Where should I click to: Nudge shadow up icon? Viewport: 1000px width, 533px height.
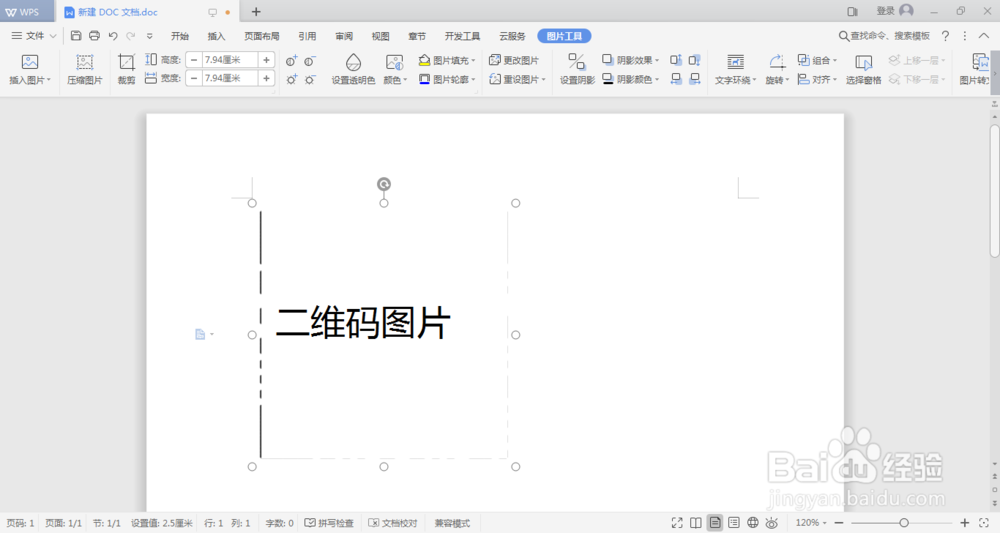tap(676, 60)
